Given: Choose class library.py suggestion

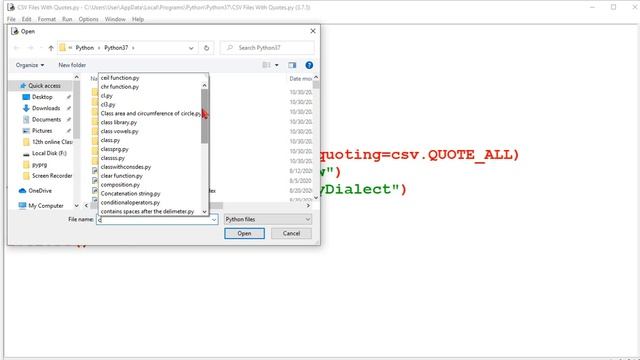Looking at the screenshot, I should 118,122.
